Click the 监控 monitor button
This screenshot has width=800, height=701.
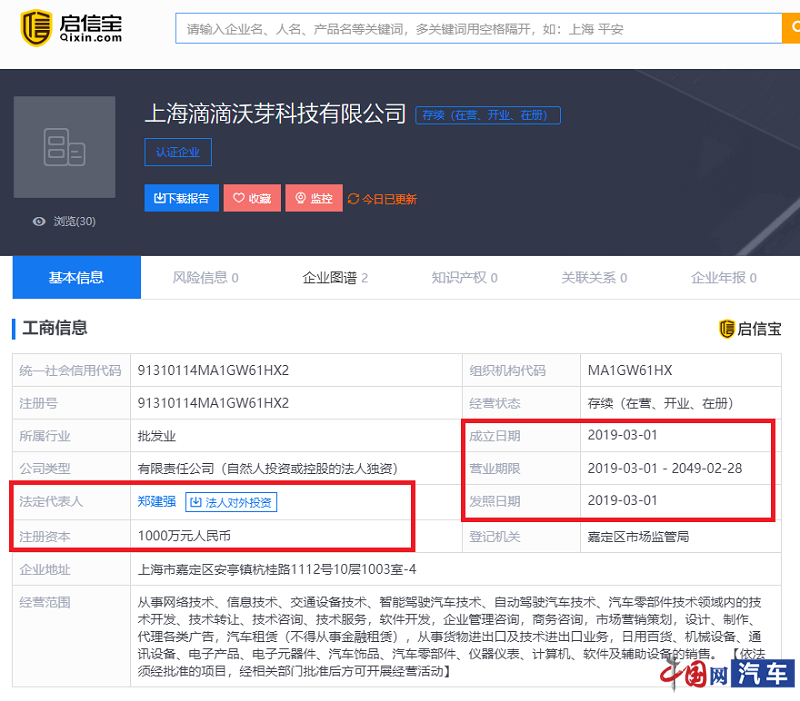(x=314, y=198)
